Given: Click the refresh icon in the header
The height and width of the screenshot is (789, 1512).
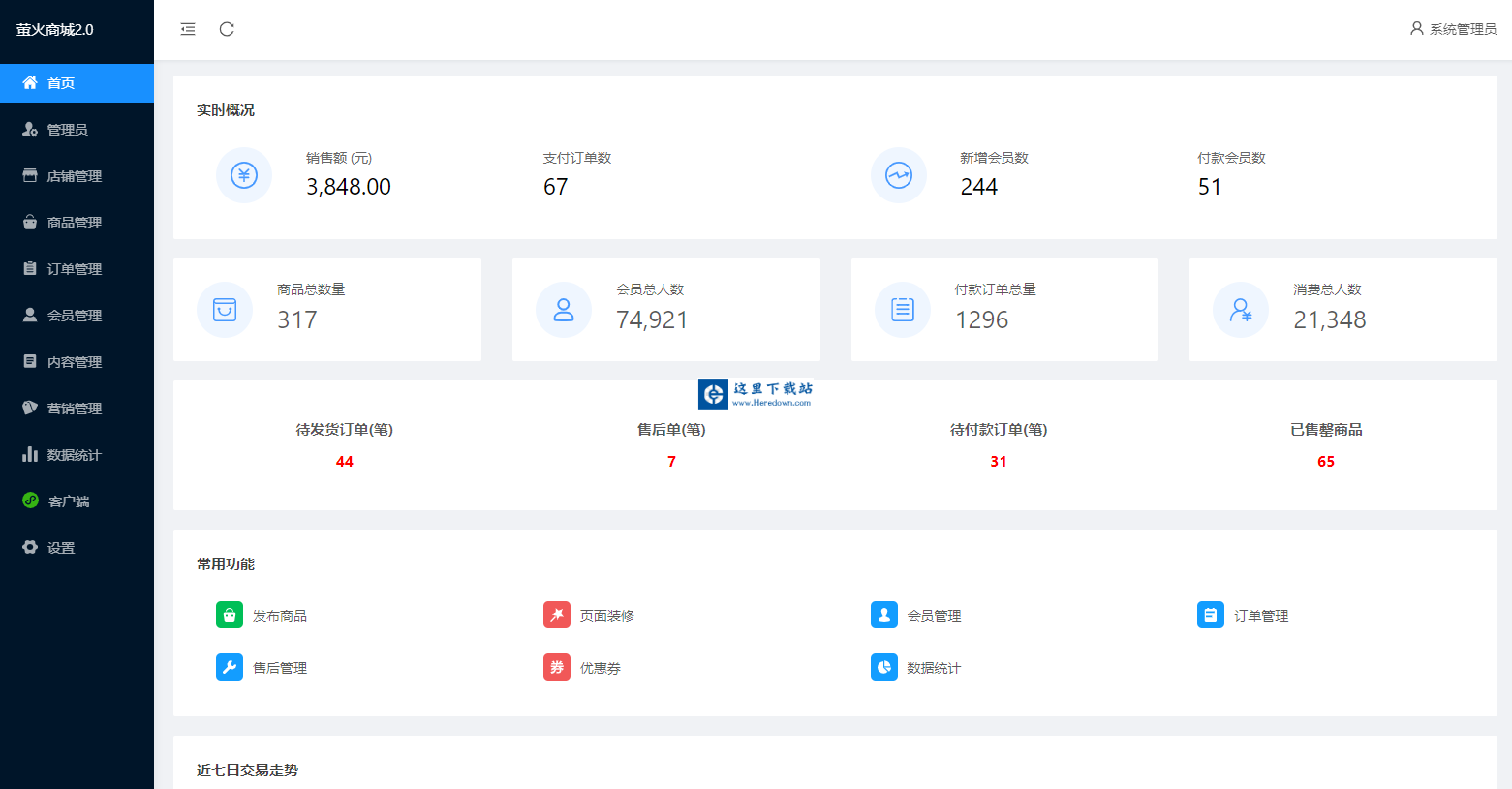Looking at the screenshot, I should point(226,29).
